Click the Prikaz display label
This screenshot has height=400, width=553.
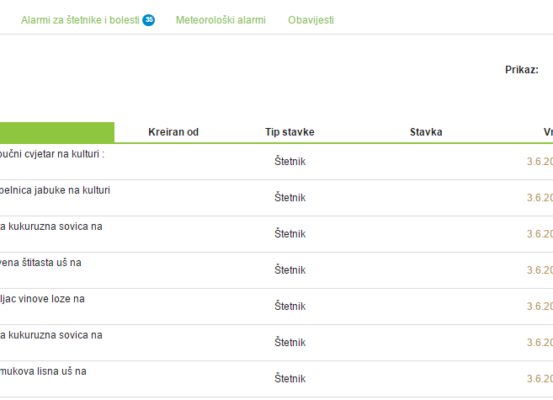pos(522,70)
